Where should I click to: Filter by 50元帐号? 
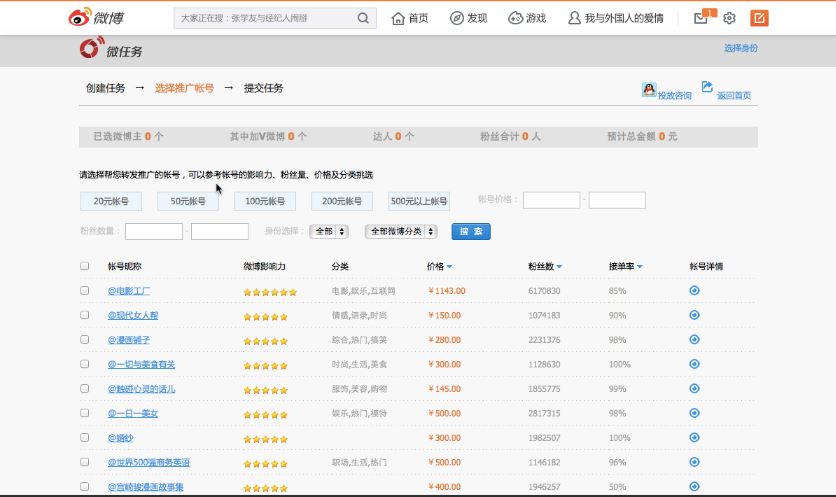pos(188,201)
